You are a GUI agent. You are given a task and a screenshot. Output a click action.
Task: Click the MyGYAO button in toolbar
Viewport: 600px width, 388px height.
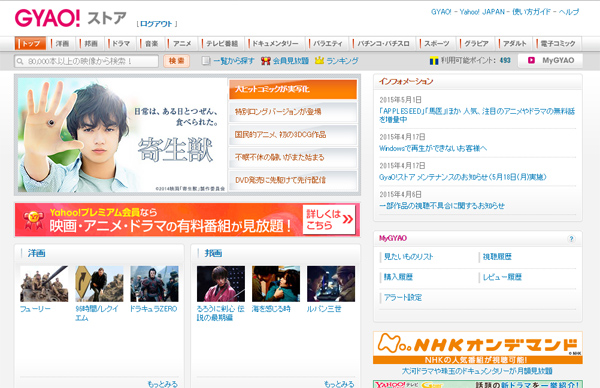pos(550,60)
